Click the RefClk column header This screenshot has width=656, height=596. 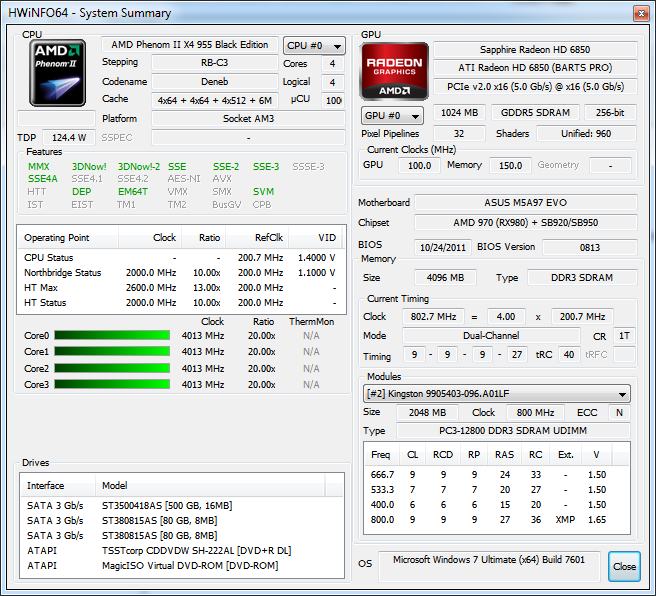257,238
